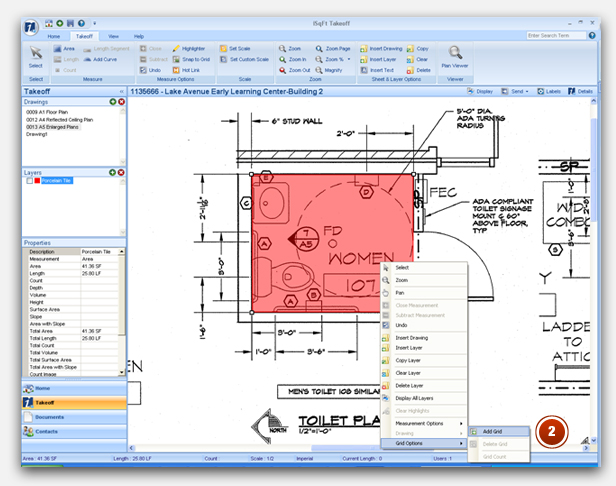Click Insert Drawing in ribbon
This screenshot has width=616, height=486.
coord(381,49)
